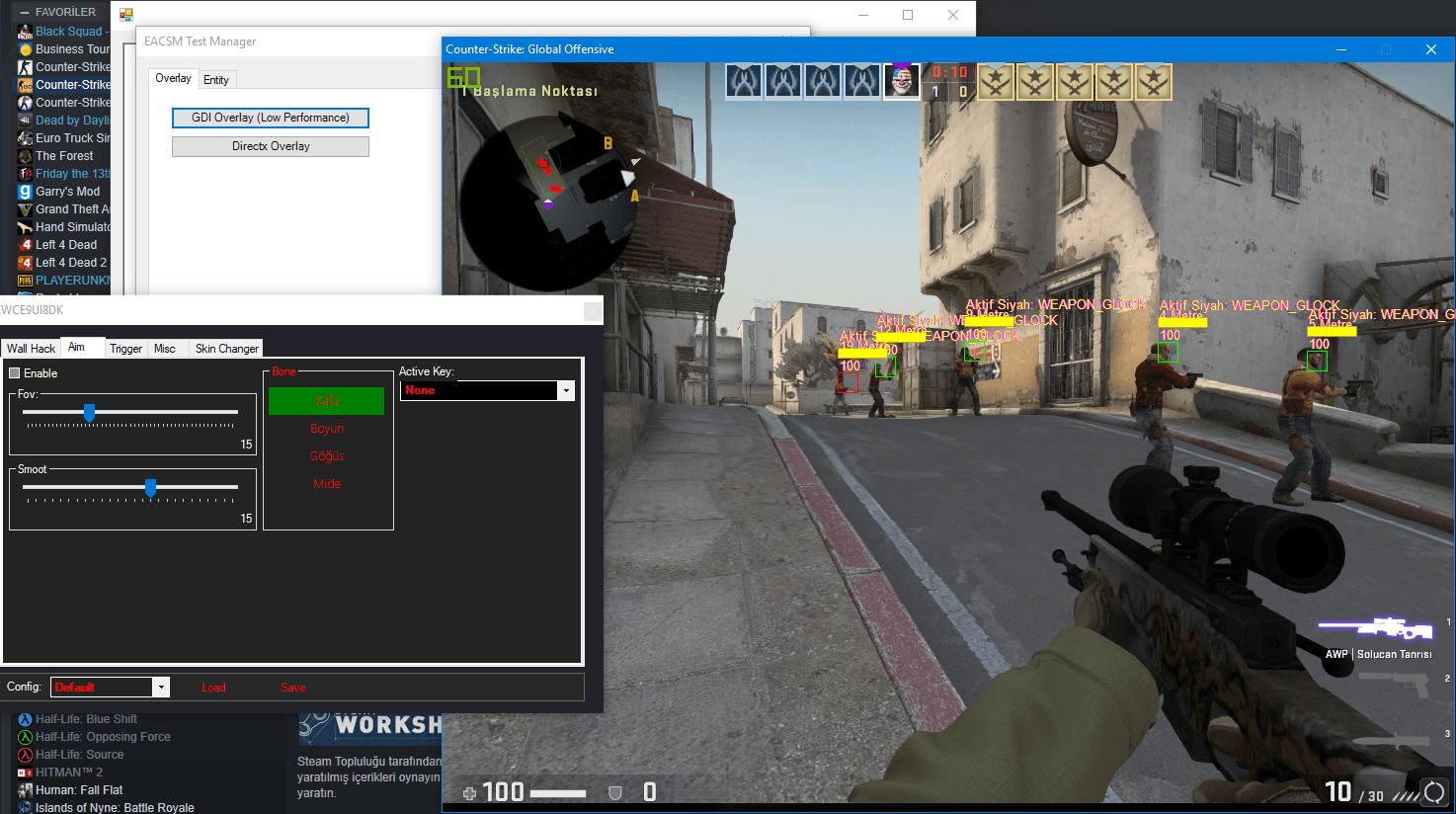1456x814 pixels.
Task: Open the Wall Hack tab
Action: tap(31, 349)
